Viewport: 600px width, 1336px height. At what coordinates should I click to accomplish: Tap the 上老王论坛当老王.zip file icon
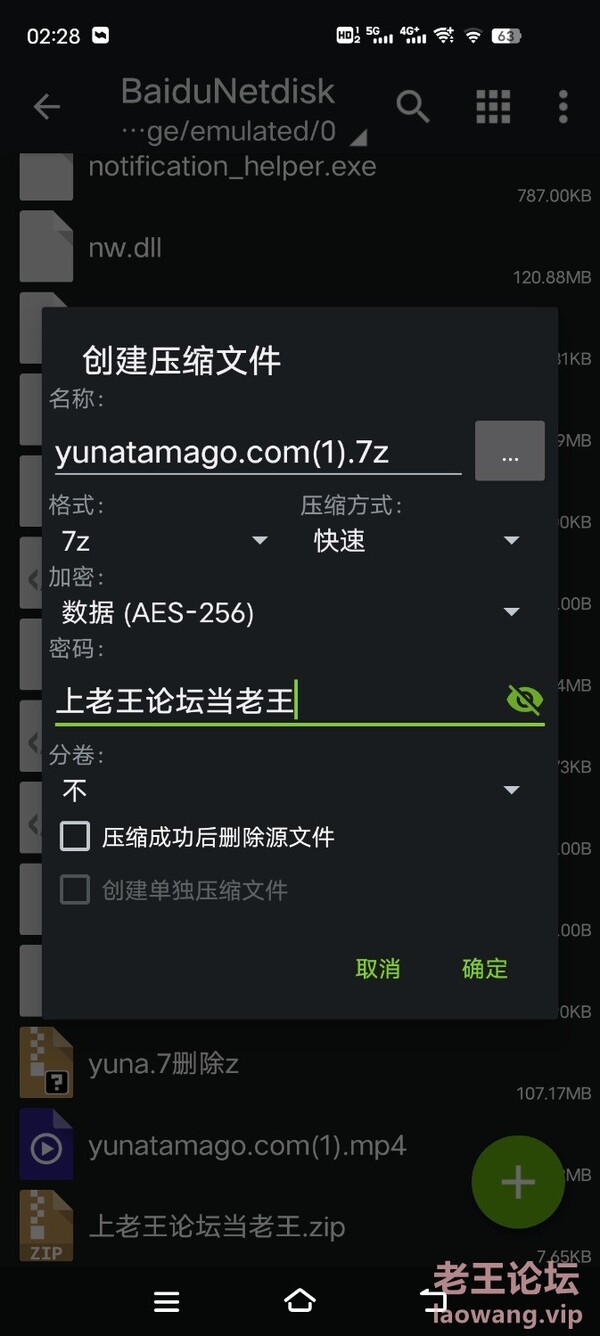click(46, 1226)
